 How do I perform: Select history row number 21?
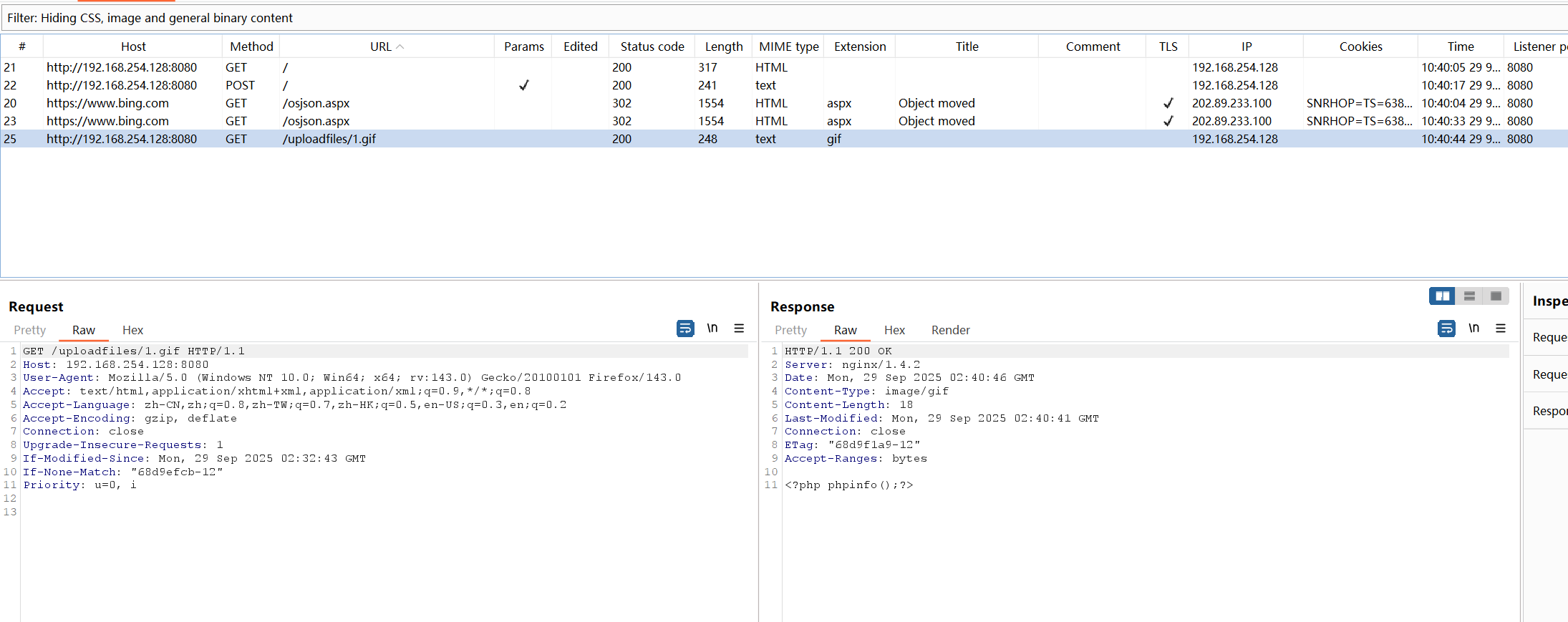click(x=784, y=67)
